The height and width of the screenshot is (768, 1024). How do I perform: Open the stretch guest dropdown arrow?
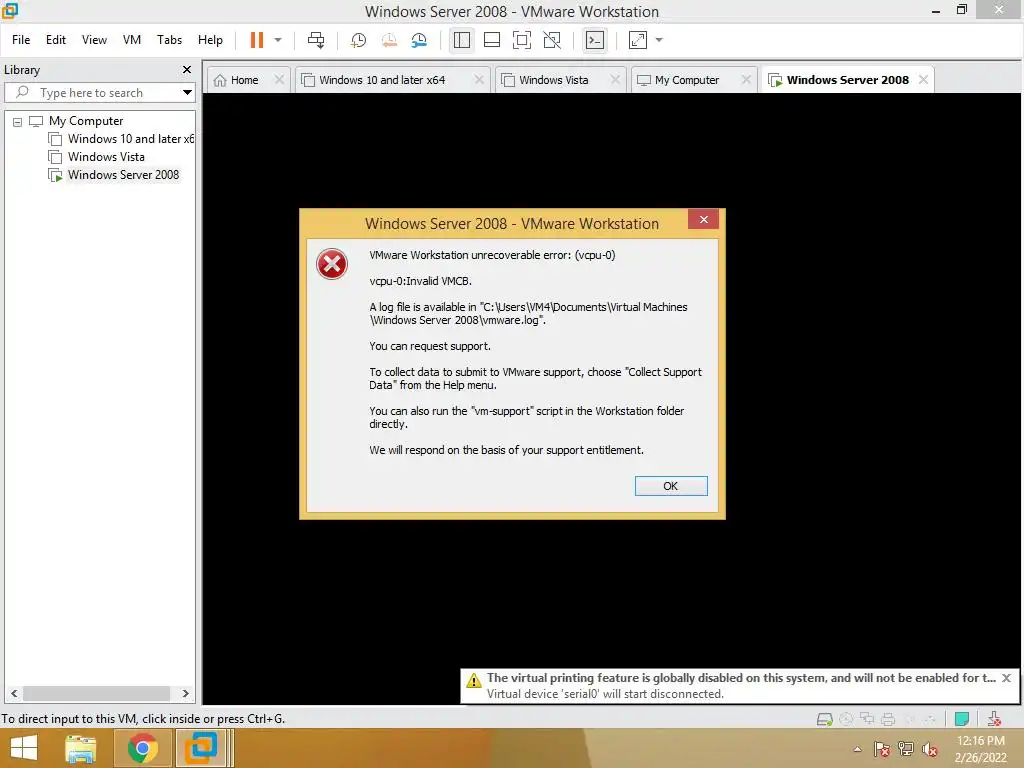click(x=659, y=40)
